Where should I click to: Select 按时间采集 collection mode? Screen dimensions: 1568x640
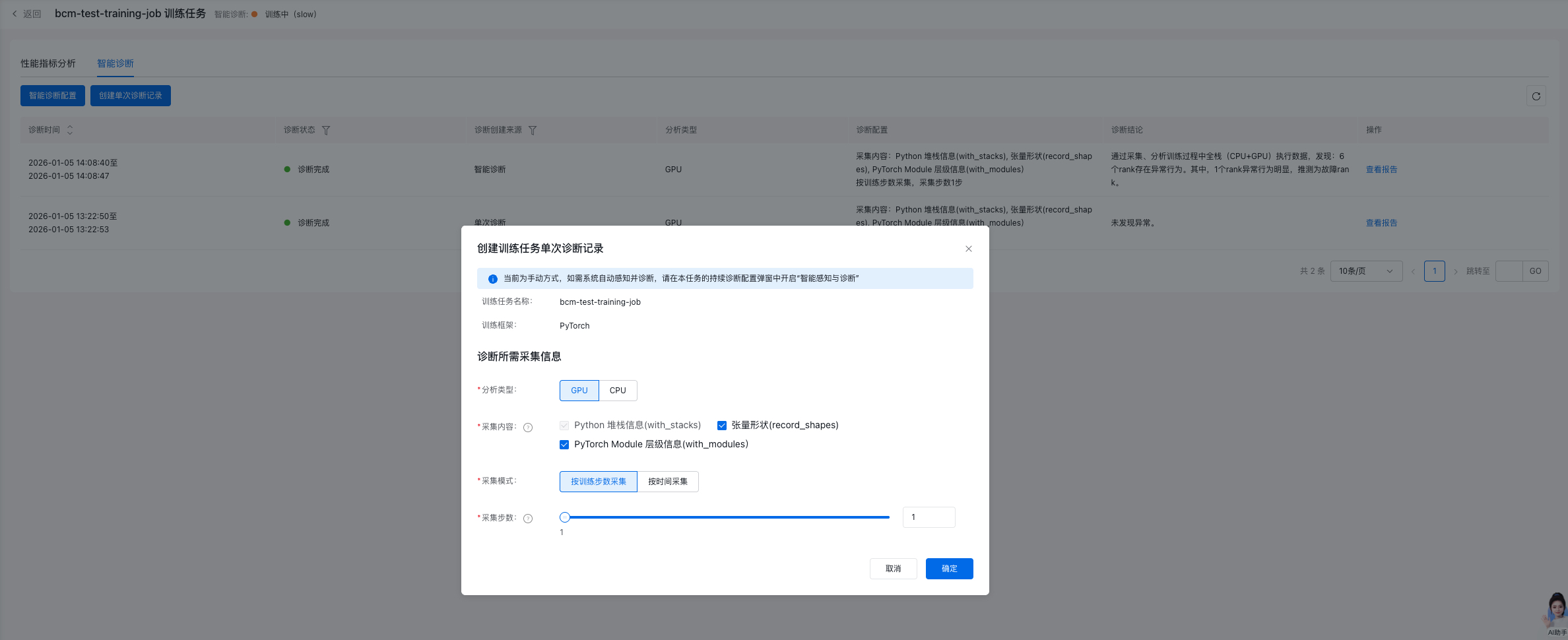pos(667,481)
